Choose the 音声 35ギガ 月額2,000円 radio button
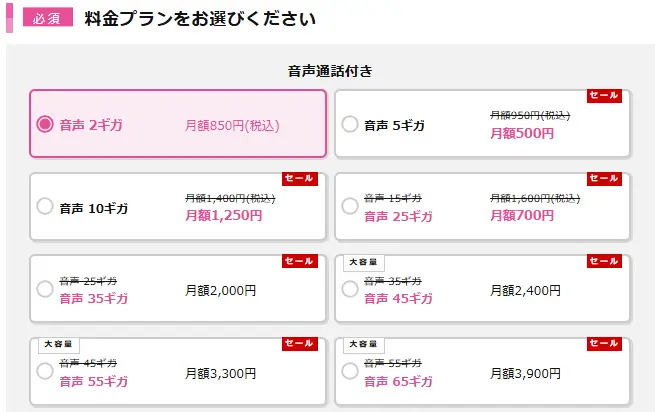Image resolution: width=661 pixels, height=412 pixels. (x=44, y=290)
